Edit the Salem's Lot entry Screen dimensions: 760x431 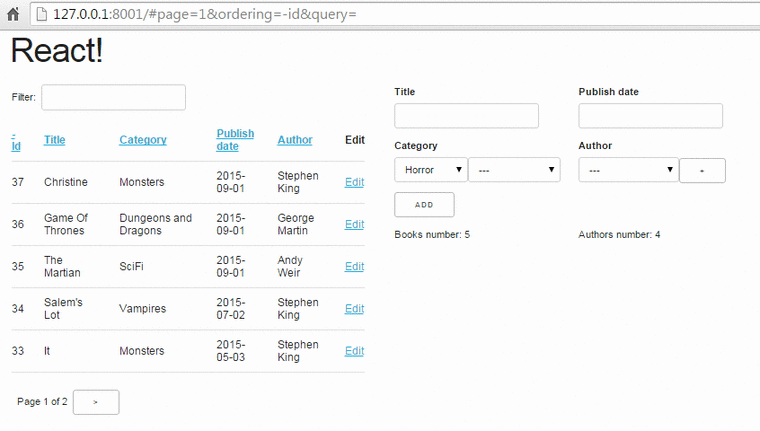[354, 308]
